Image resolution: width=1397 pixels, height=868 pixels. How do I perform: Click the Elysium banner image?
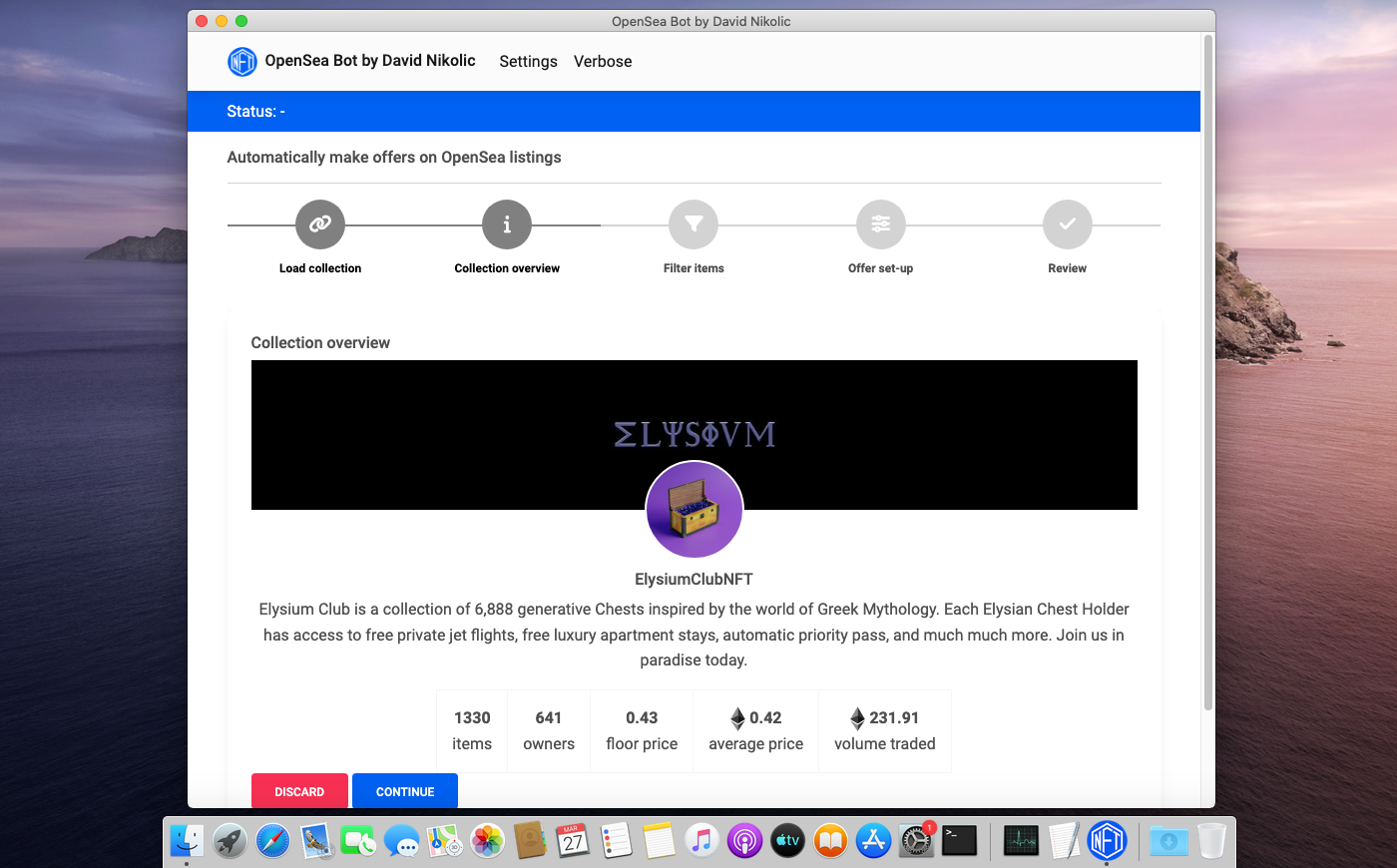pos(695,435)
